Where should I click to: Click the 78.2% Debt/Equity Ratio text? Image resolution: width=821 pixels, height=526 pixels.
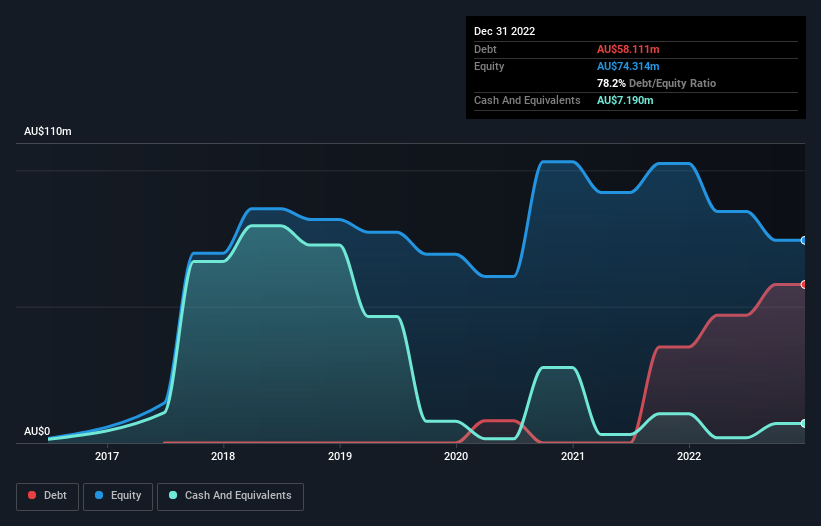click(657, 83)
